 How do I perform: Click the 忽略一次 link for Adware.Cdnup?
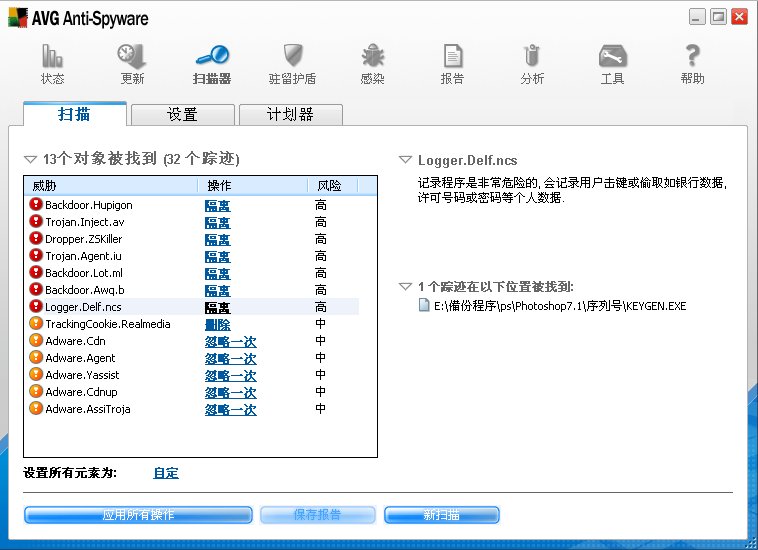pos(231,393)
